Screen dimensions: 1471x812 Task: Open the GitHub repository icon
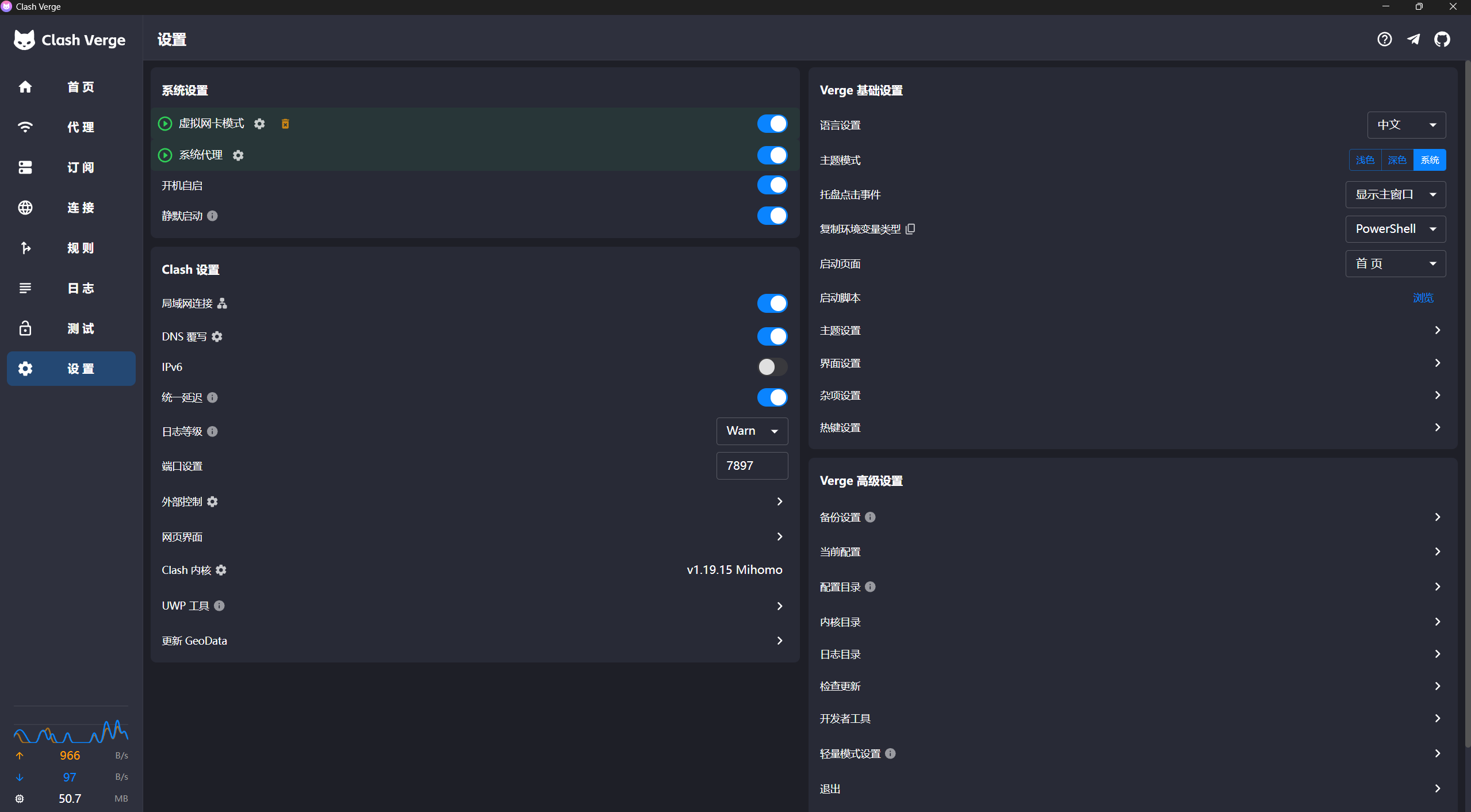[x=1442, y=39]
